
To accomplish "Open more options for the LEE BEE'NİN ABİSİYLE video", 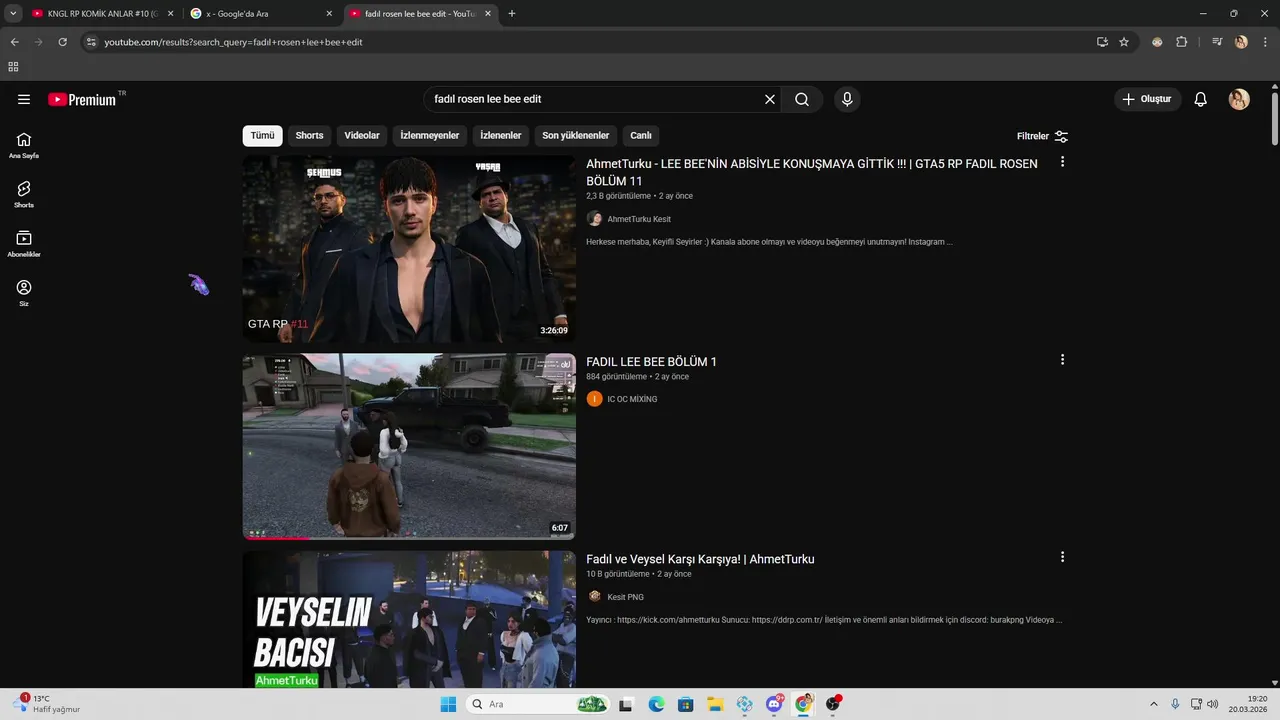I will (x=1062, y=162).
